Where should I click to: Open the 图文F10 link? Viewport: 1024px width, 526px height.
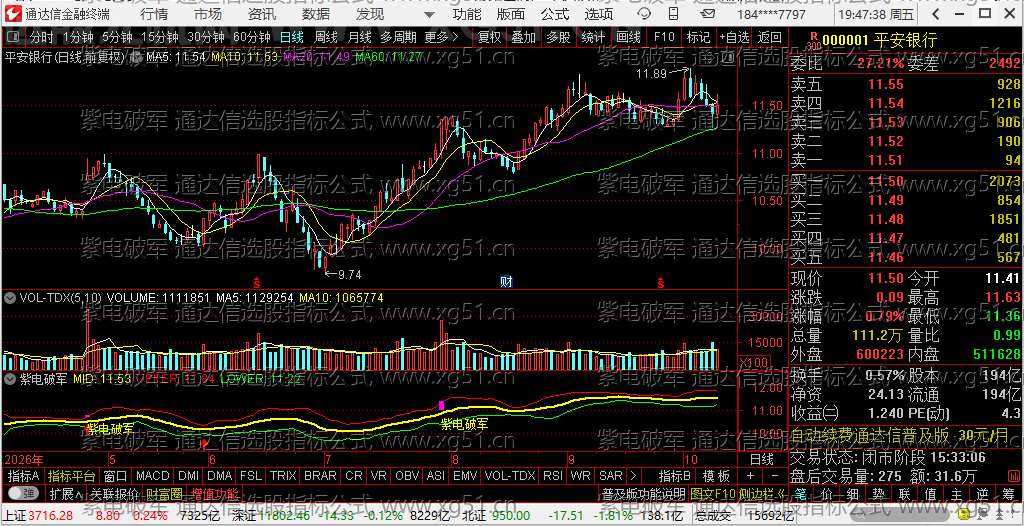pyautogui.click(x=712, y=493)
